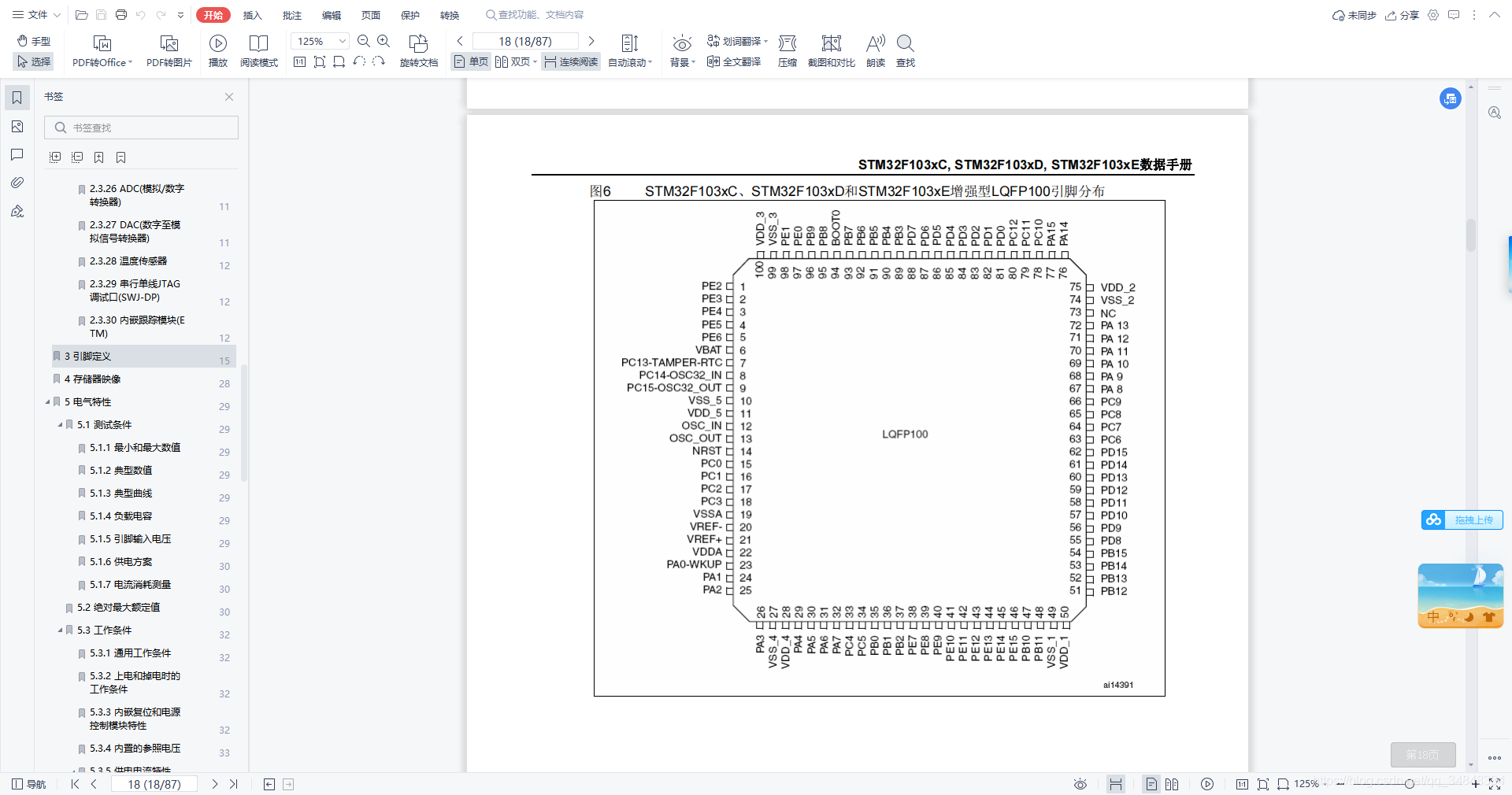
Task: Toggle 双页 double page view
Action: (x=515, y=61)
